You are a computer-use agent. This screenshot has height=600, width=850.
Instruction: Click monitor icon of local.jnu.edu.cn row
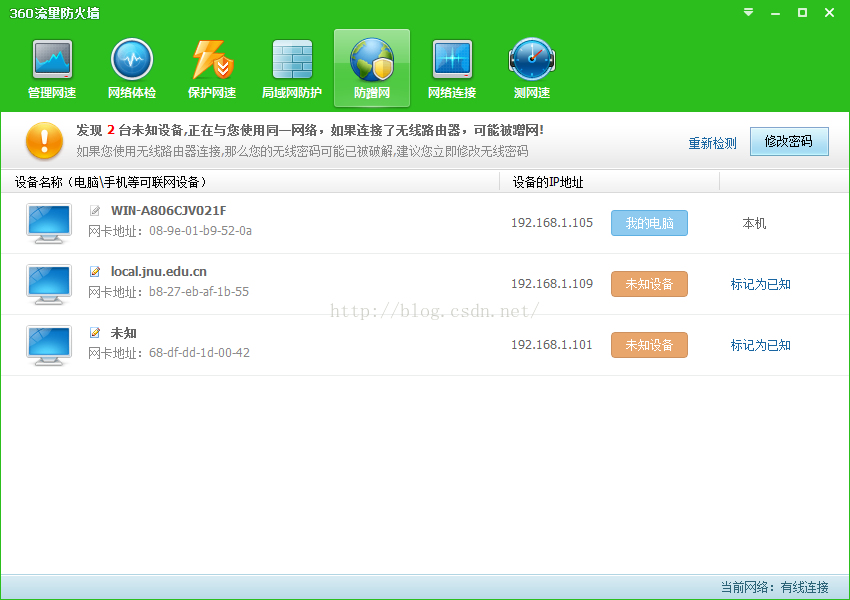(x=49, y=285)
